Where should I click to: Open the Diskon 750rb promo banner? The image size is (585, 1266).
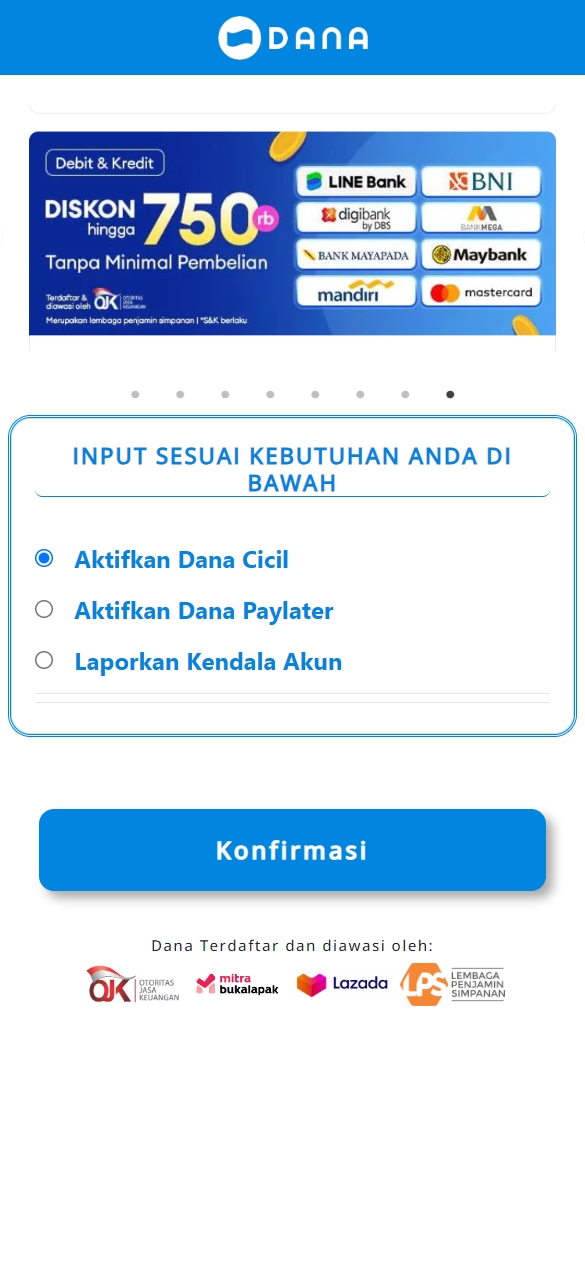point(292,233)
